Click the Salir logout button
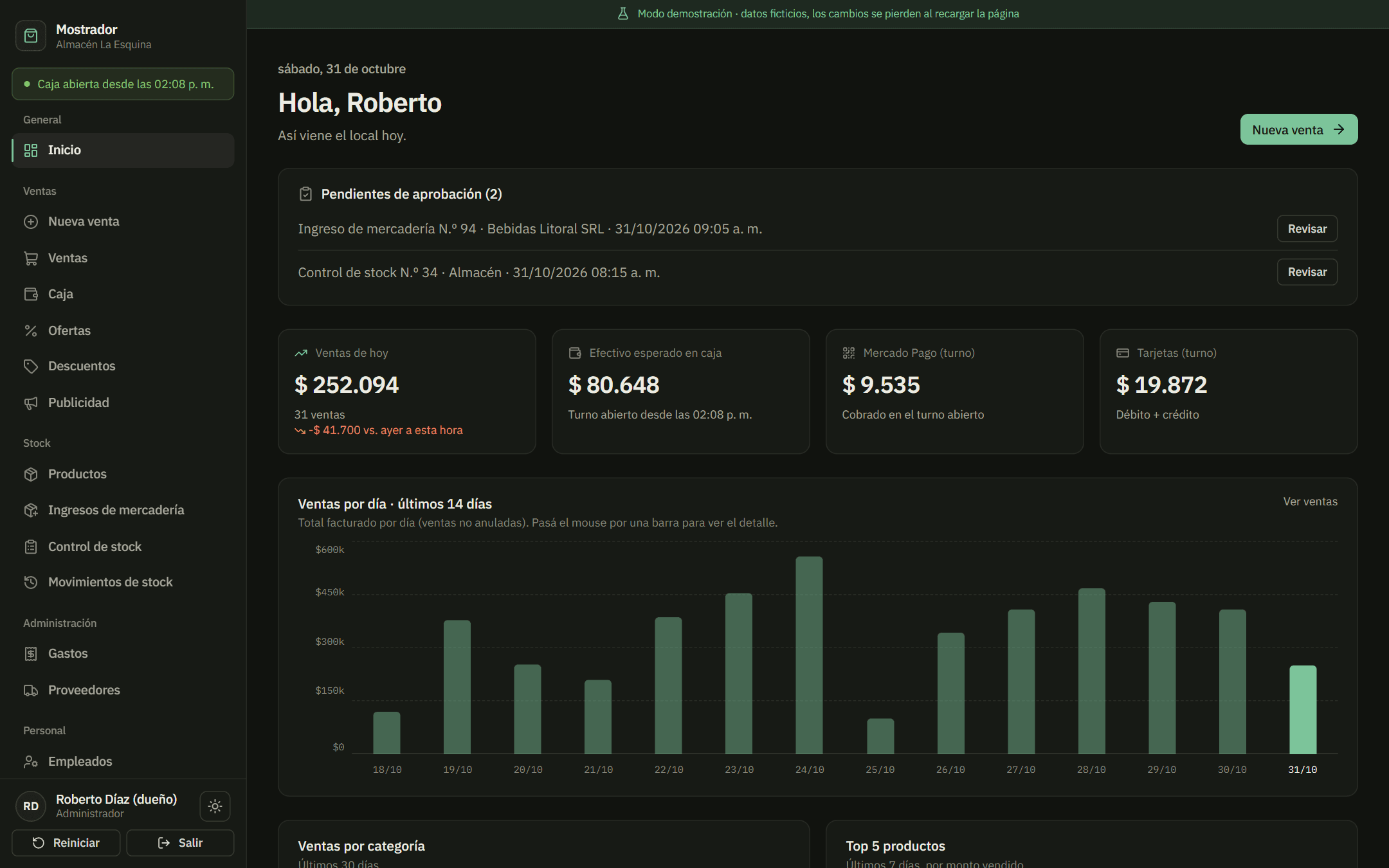 [x=180, y=843]
